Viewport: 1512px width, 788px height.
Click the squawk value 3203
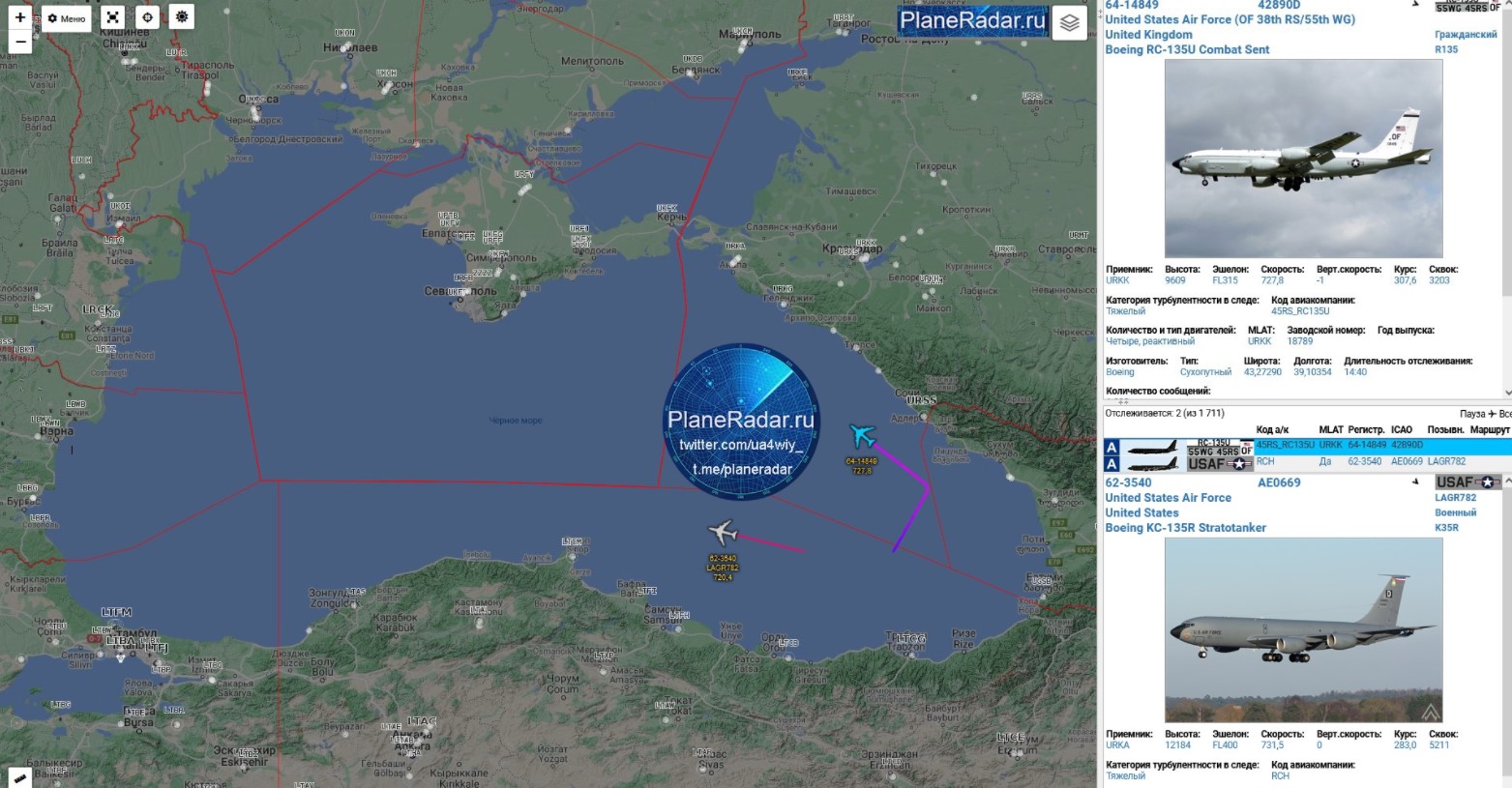pyautogui.click(x=1439, y=280)
